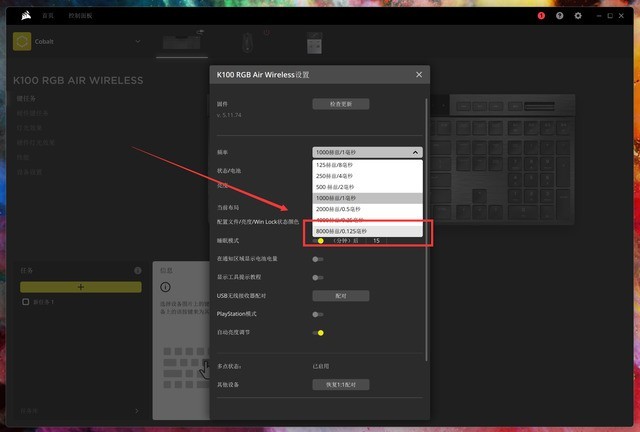Screen dimensions: 640x432
Task: Enable 显示工具提示教程 toggle
Action: 318,278
